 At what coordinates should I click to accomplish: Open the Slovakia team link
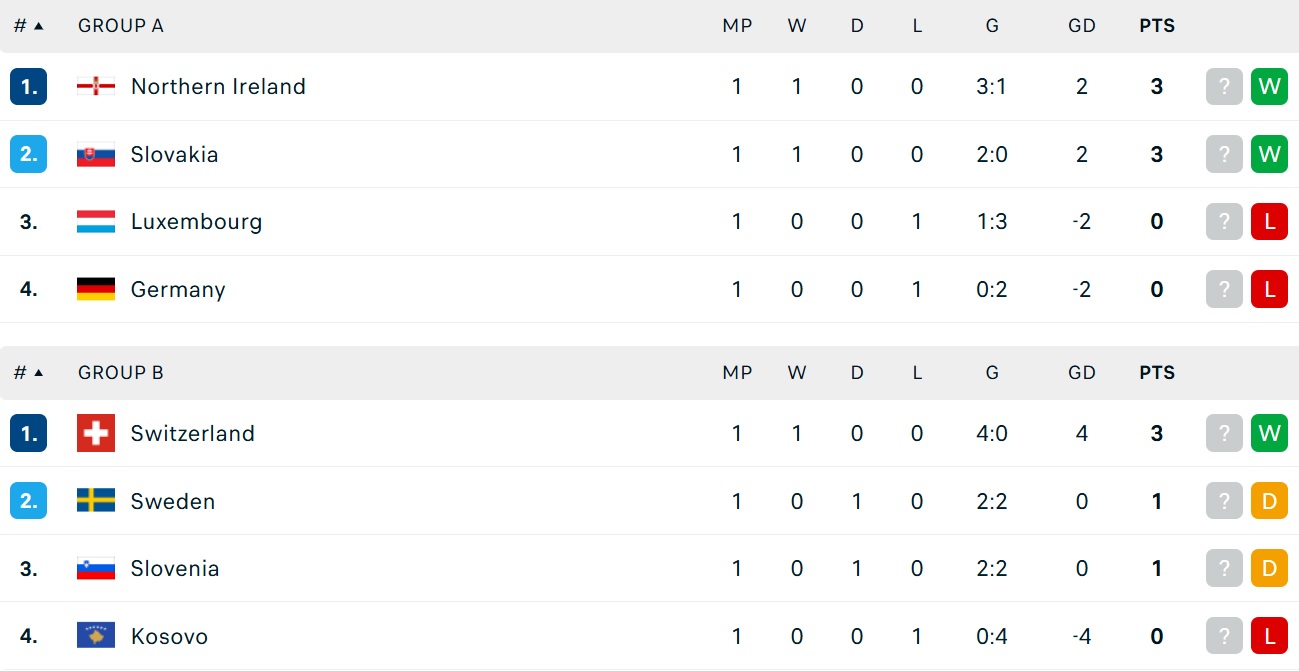coord(174,154)
